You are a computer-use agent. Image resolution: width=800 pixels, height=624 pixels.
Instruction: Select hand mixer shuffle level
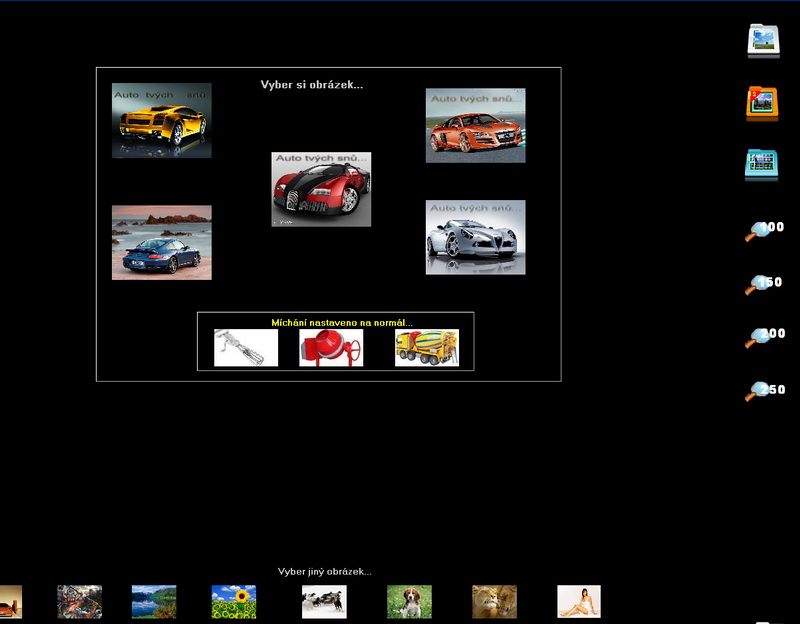click(x=246, y=348)
